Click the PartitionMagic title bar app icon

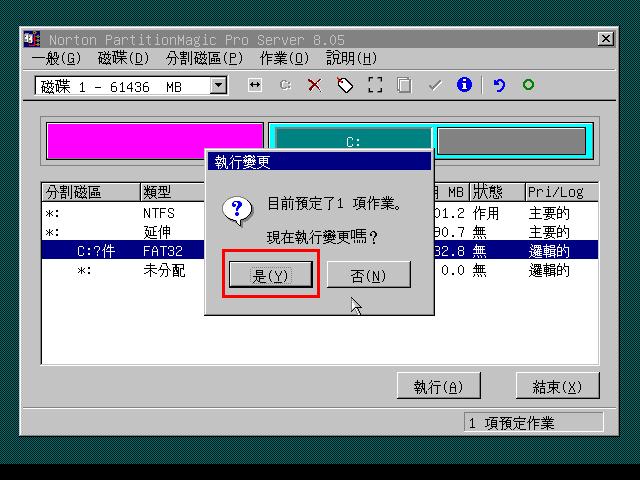[x=32, y=39]
